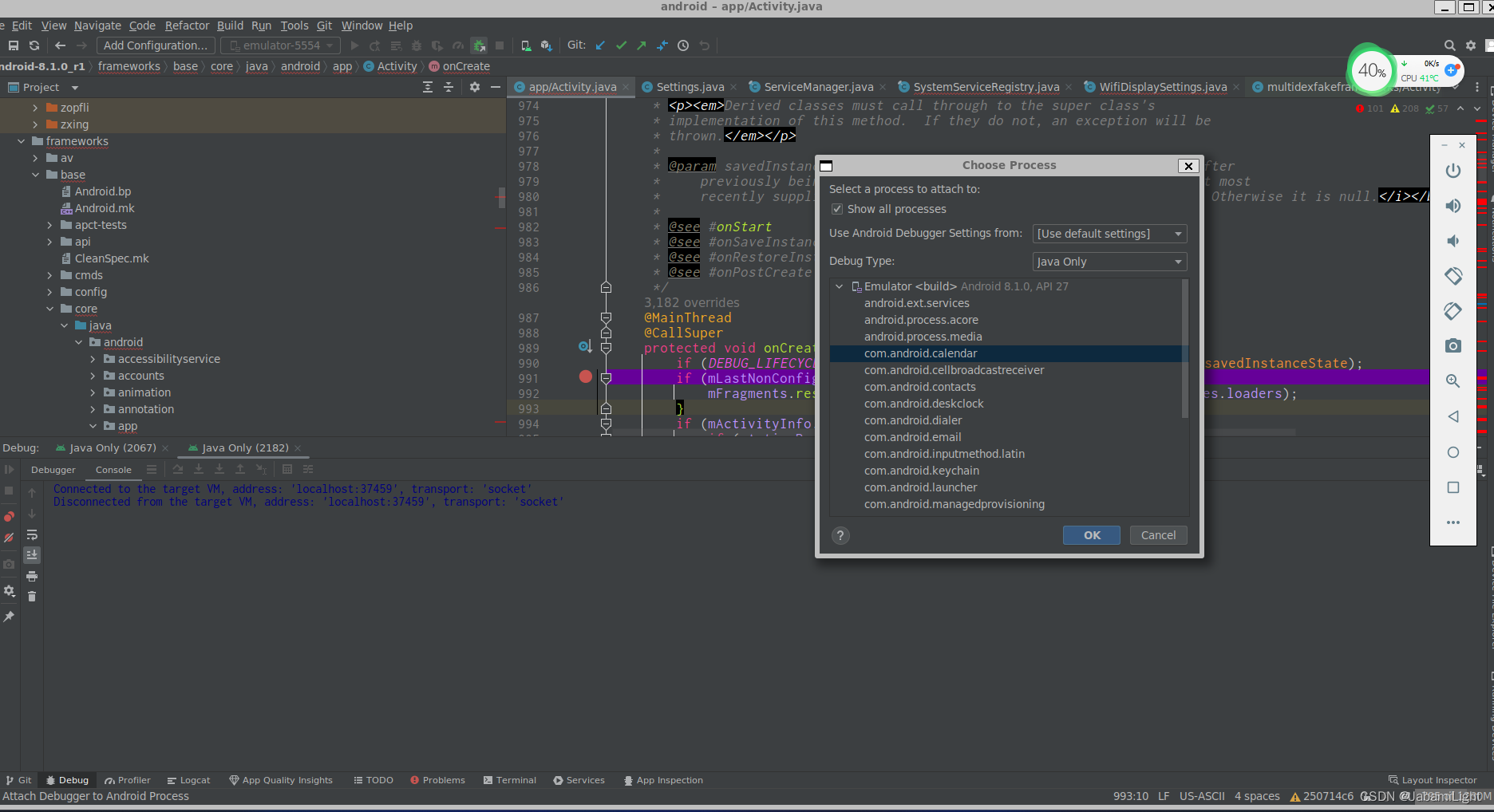1494x812 pixels.
Task: Open Project panel options gear
Action: tap(475, 87)
